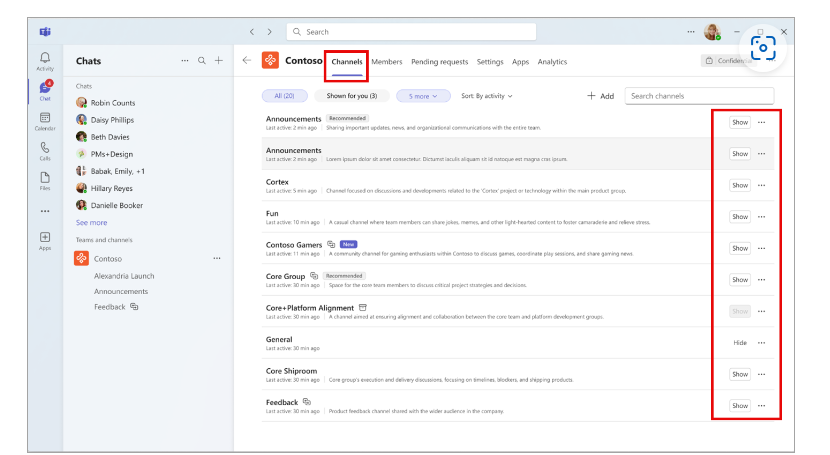The width and height of the screenshot is (830, 455).
Task: Click the Search channels field
Action: point(699,96)
